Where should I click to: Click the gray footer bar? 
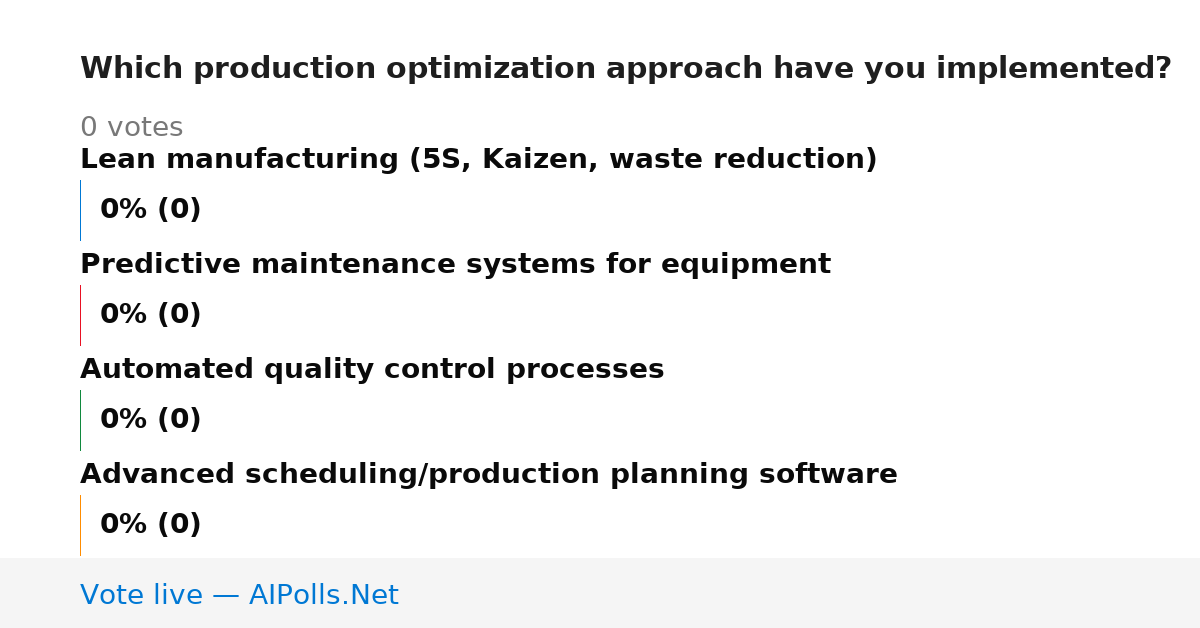coord(600,593)
